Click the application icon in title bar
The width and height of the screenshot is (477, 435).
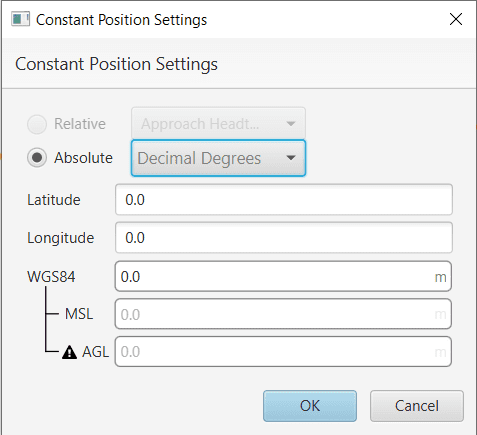(x=20, y=19)
